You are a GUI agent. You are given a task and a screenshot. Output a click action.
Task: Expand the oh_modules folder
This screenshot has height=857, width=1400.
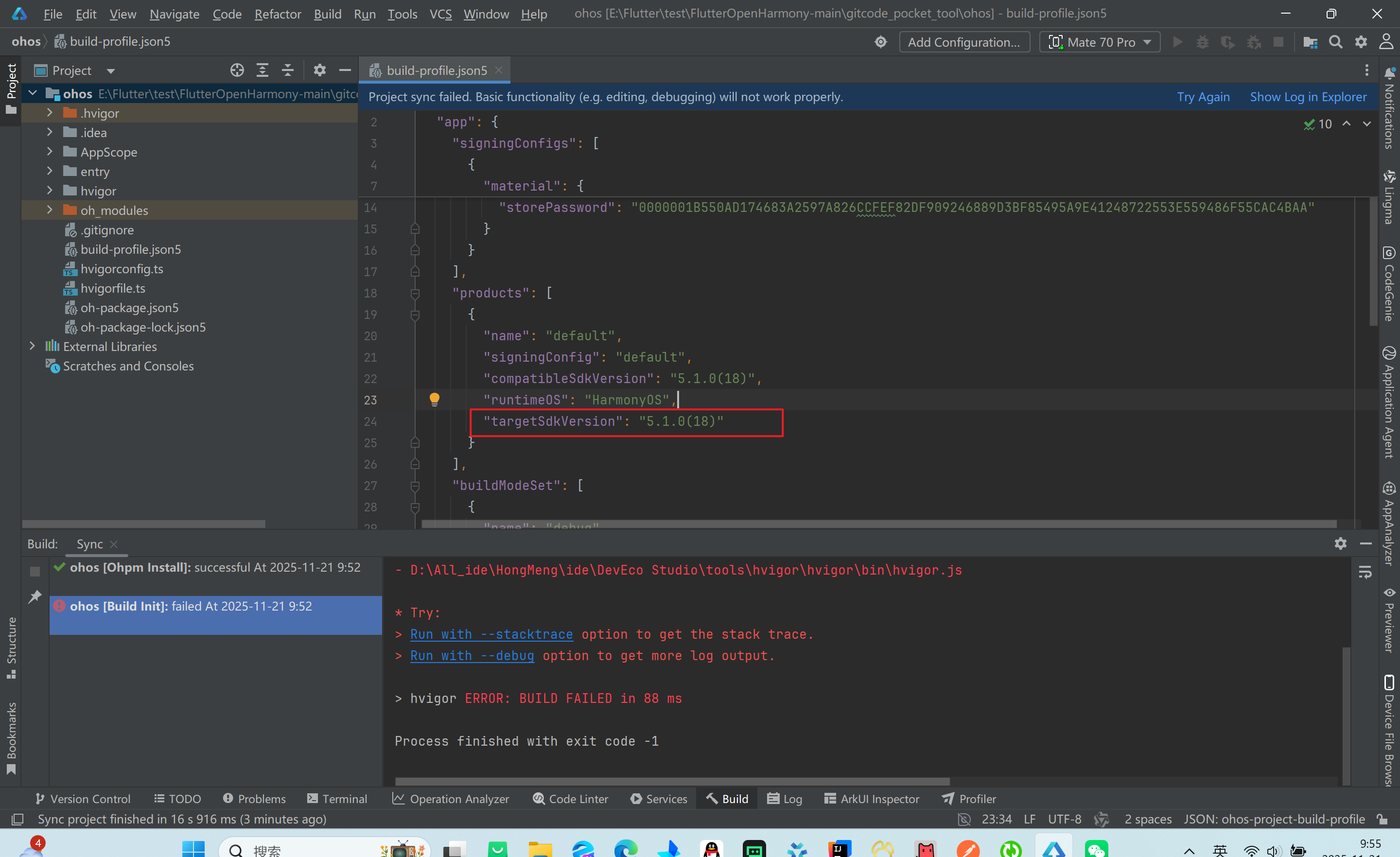[x=50, y=210]
